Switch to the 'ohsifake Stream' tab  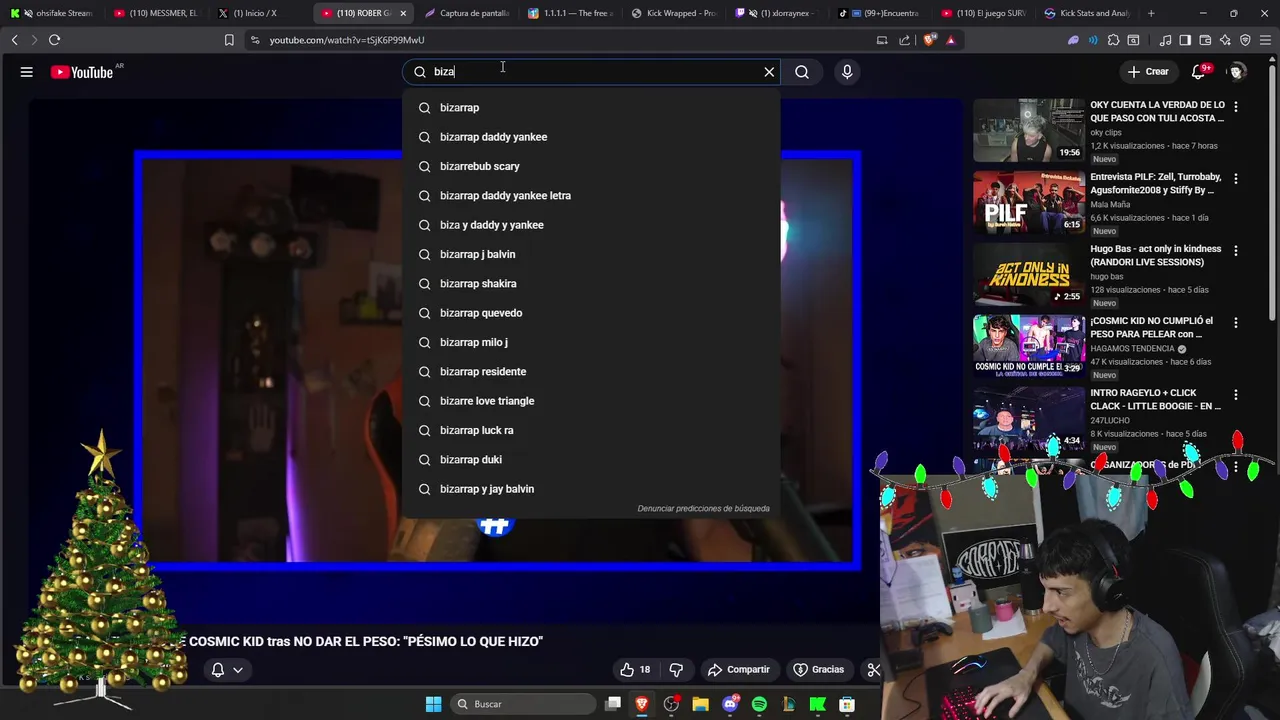pos(51,13)
